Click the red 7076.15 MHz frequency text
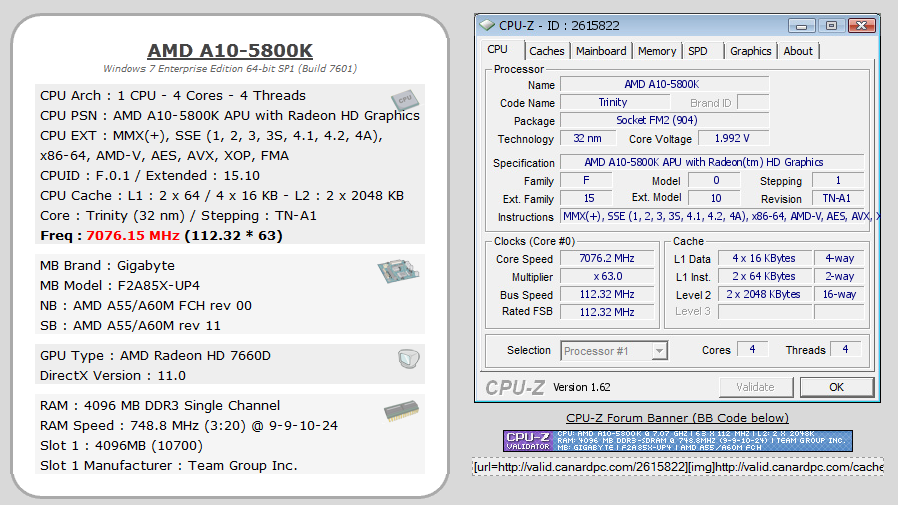Viewport: 898px width, 505px height. (133, 236)
